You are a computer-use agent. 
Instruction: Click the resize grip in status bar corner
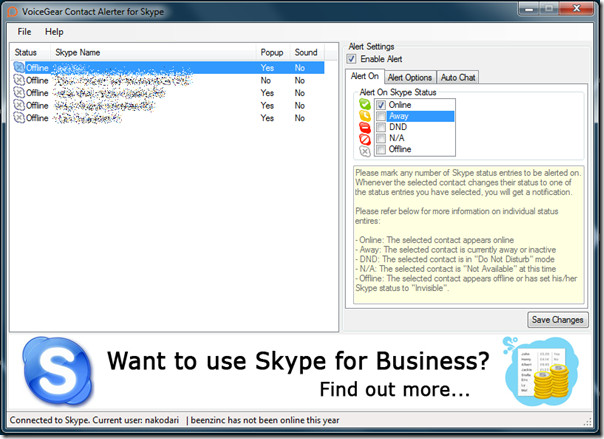pyautogui.click(x=587, y=422)
